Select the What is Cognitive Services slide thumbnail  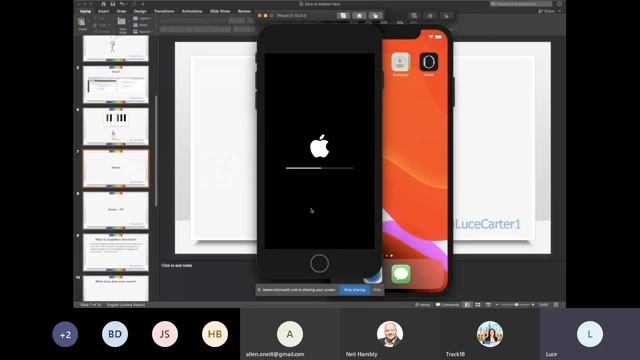point(116,252)
